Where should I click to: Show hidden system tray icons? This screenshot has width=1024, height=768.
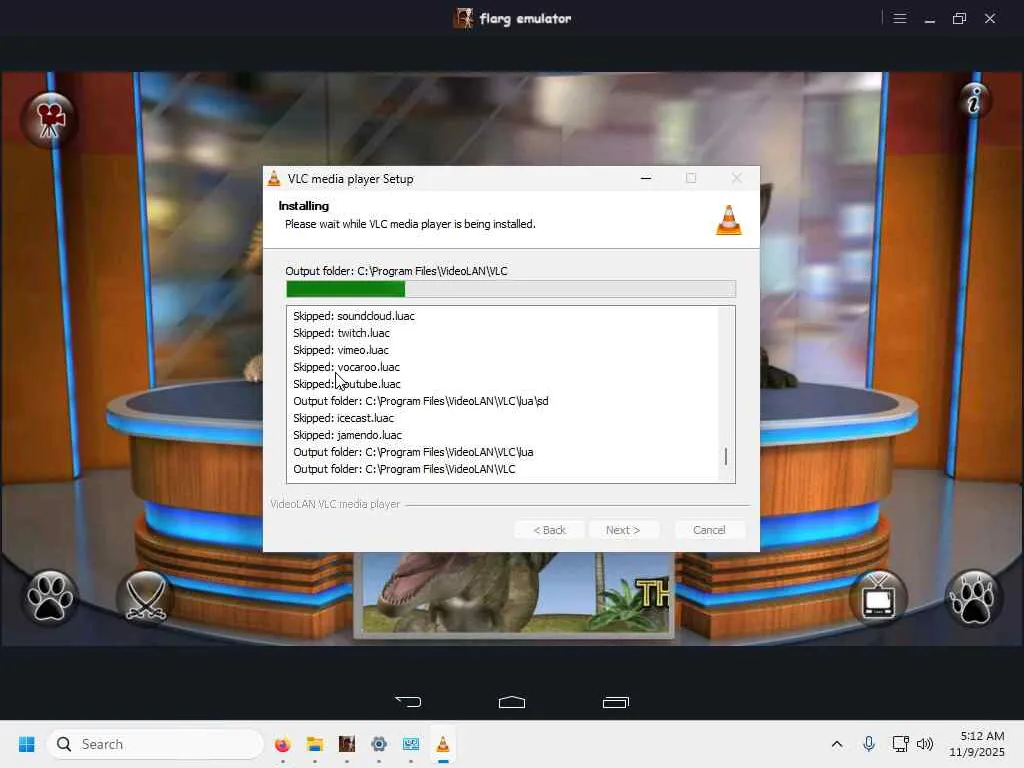pyautogui.click(x=837, y=744)
